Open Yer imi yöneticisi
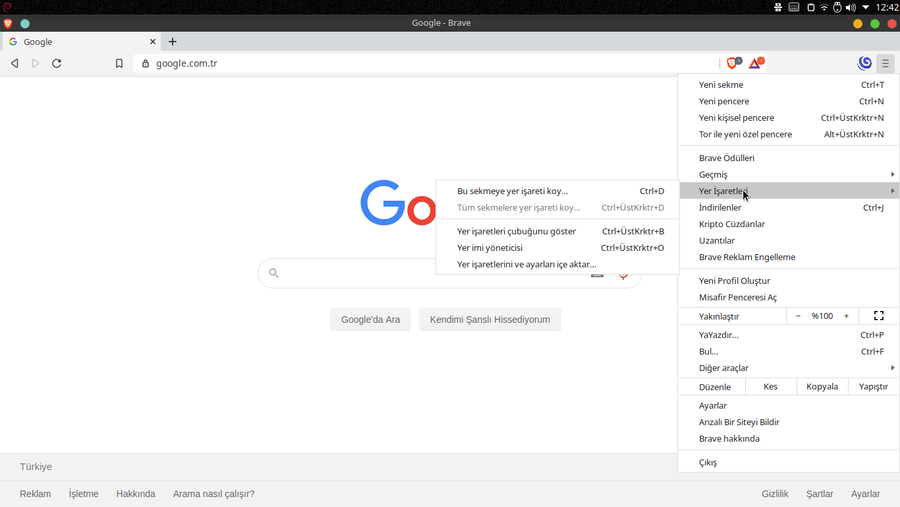 (x=557, y=248)
